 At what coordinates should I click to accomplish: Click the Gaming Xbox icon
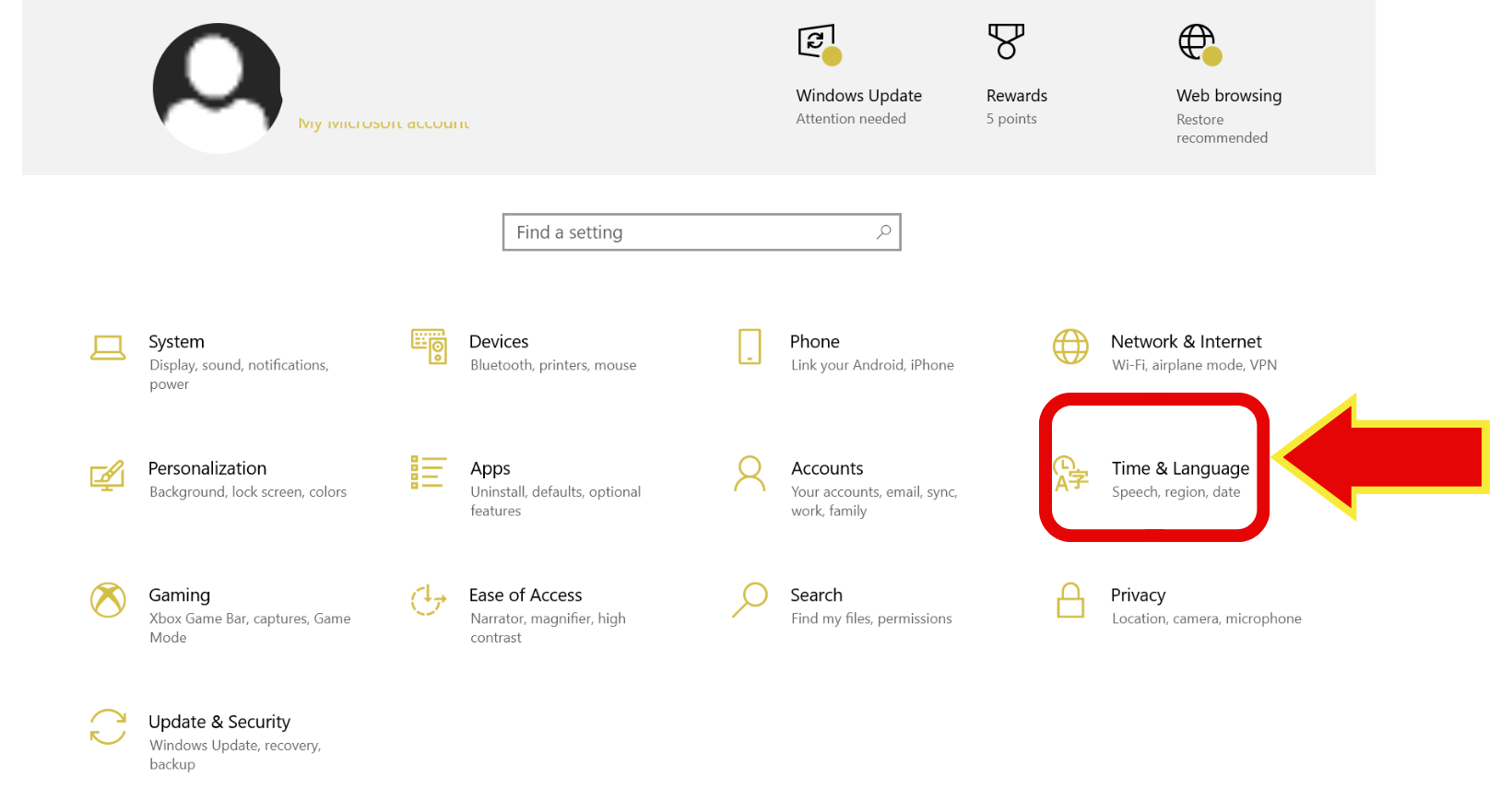108,600
